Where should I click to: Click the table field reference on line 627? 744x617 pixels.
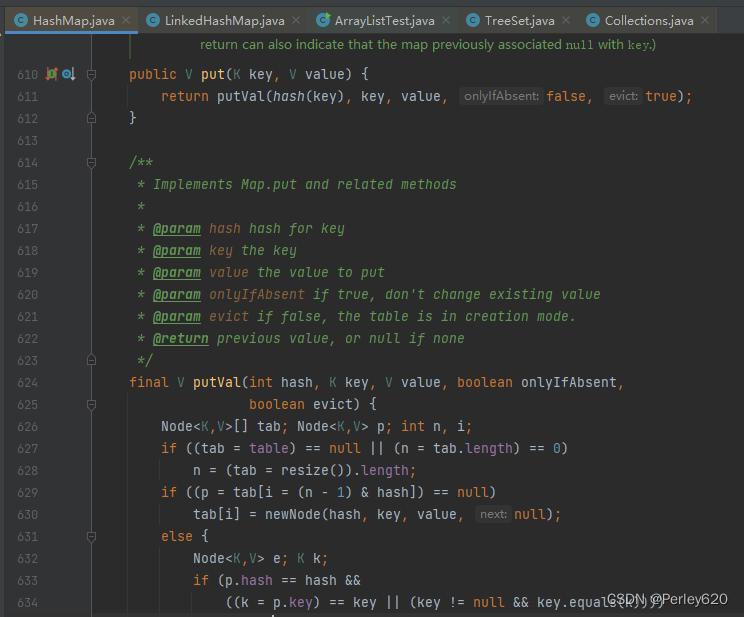tap(269, 449)
